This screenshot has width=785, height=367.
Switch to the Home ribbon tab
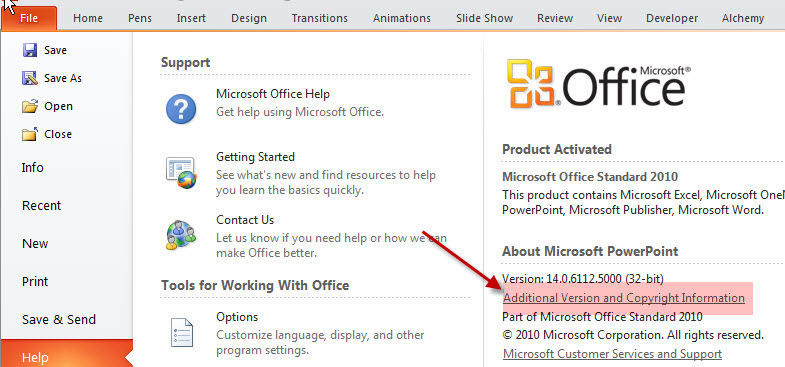pyautogui.click(x=88, y=19)
